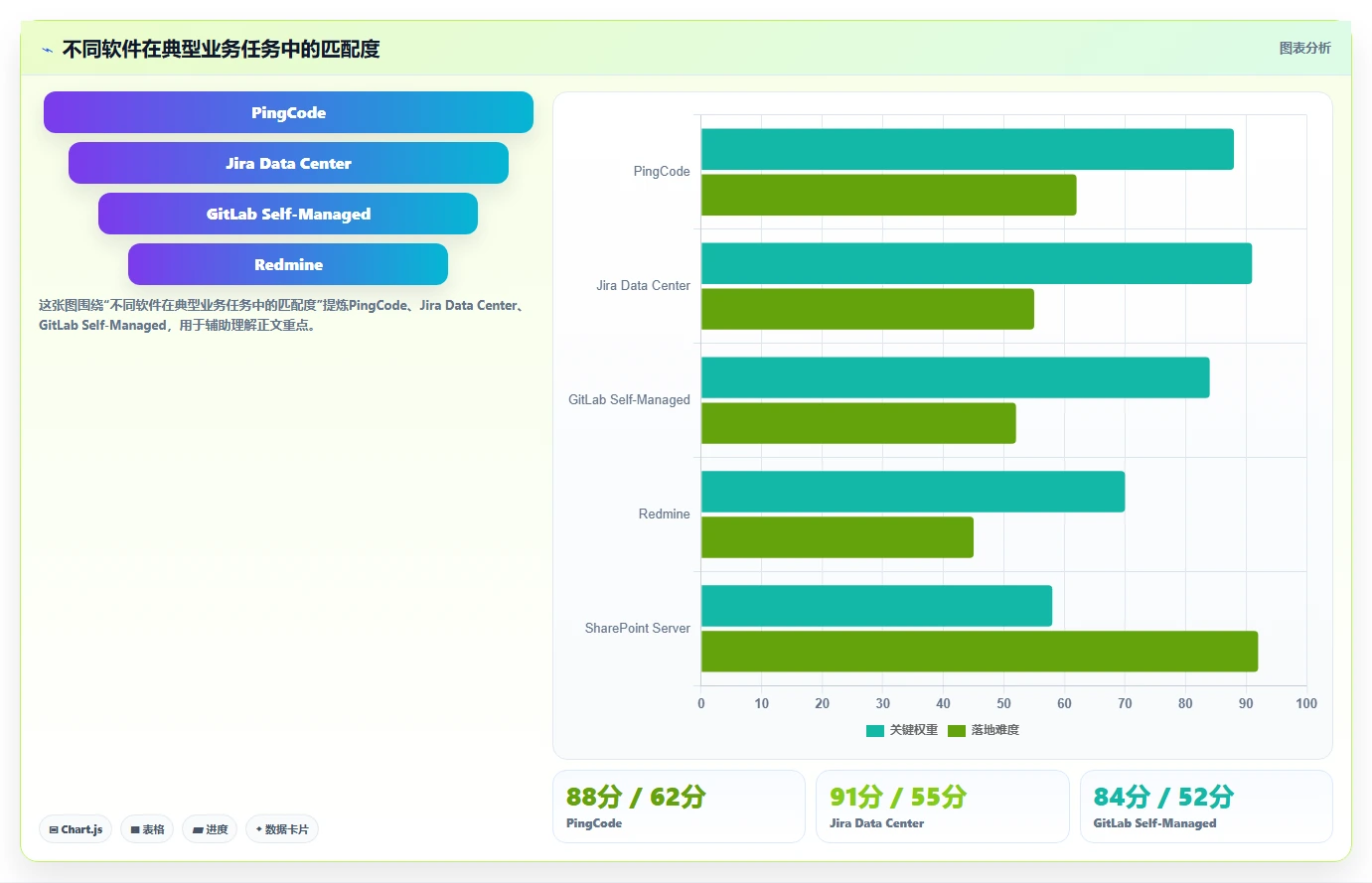This screenshot has height=883, width=1372.
Task: Select the GitLab Self-Managed funnel stage
Action: click(x=288, y=214)
